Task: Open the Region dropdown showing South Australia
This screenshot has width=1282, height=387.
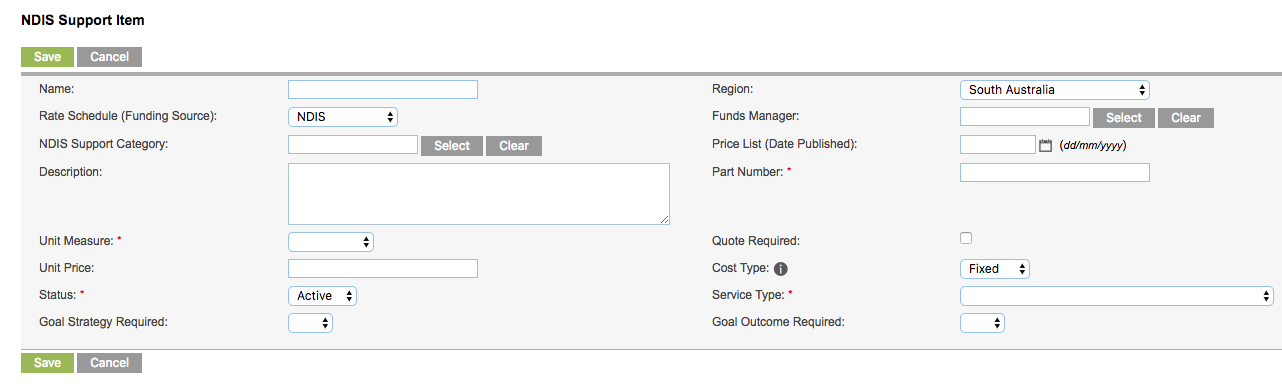Action: click(x=1055, y=90)
